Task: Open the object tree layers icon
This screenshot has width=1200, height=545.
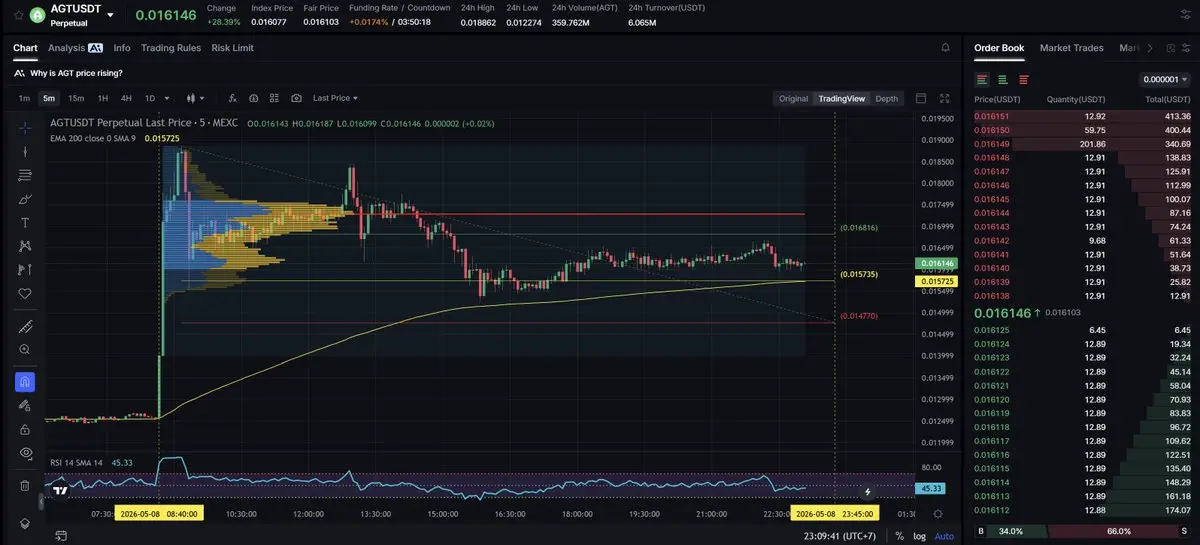Action: tap(25, 523)
